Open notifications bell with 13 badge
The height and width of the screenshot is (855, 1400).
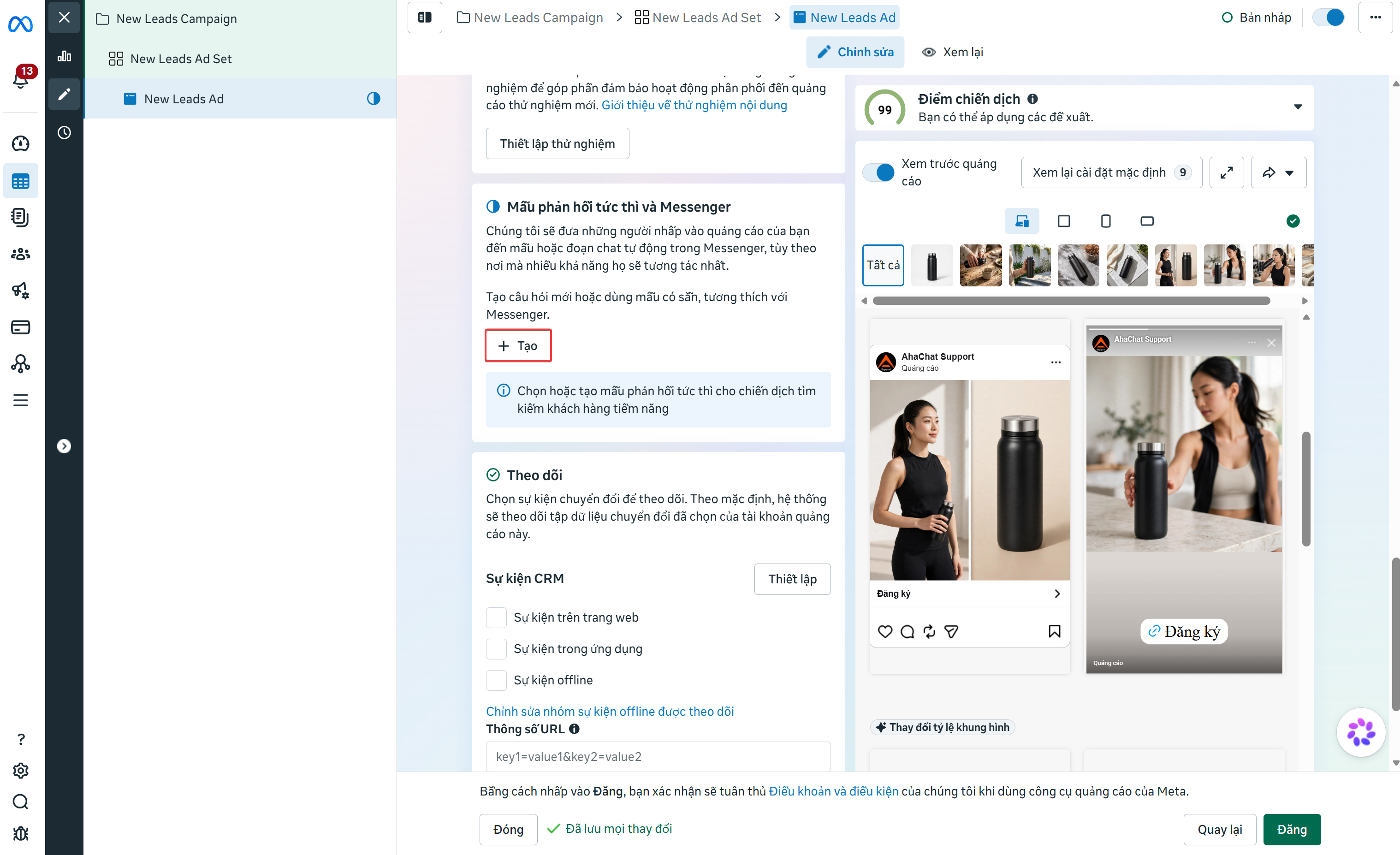tap(20, 77)
